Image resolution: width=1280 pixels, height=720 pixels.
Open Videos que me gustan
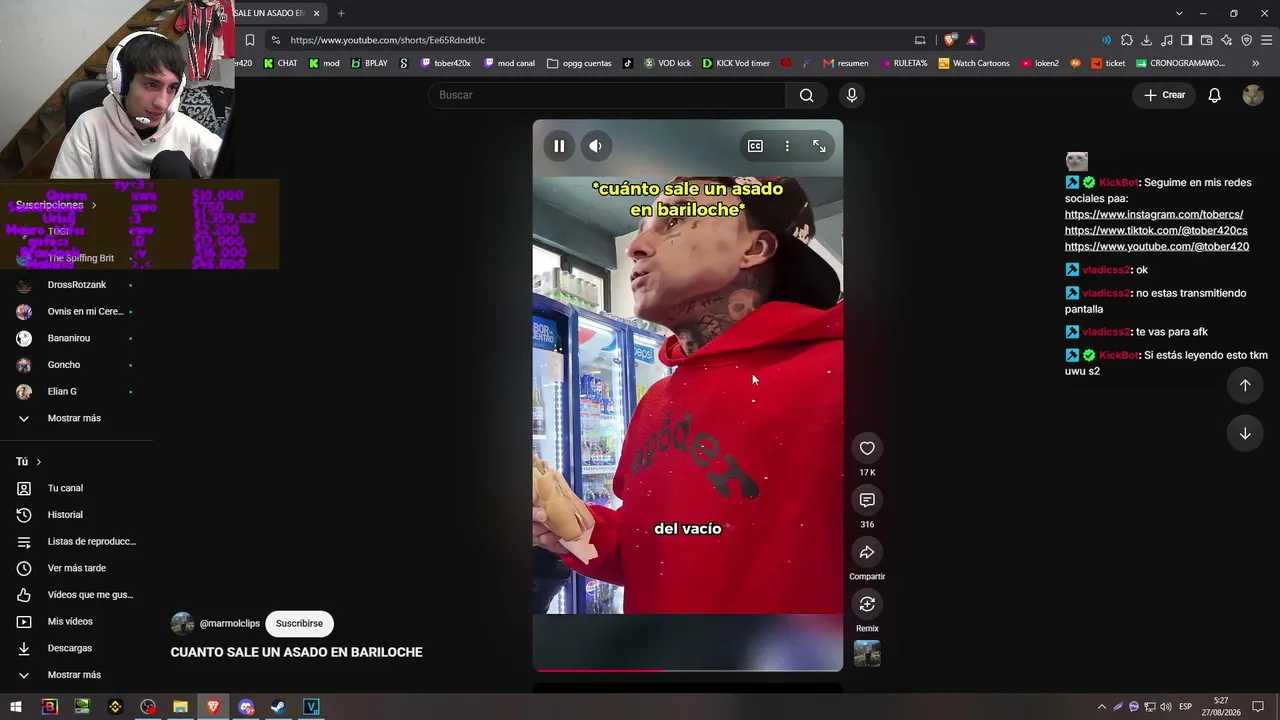click(90, 595)
